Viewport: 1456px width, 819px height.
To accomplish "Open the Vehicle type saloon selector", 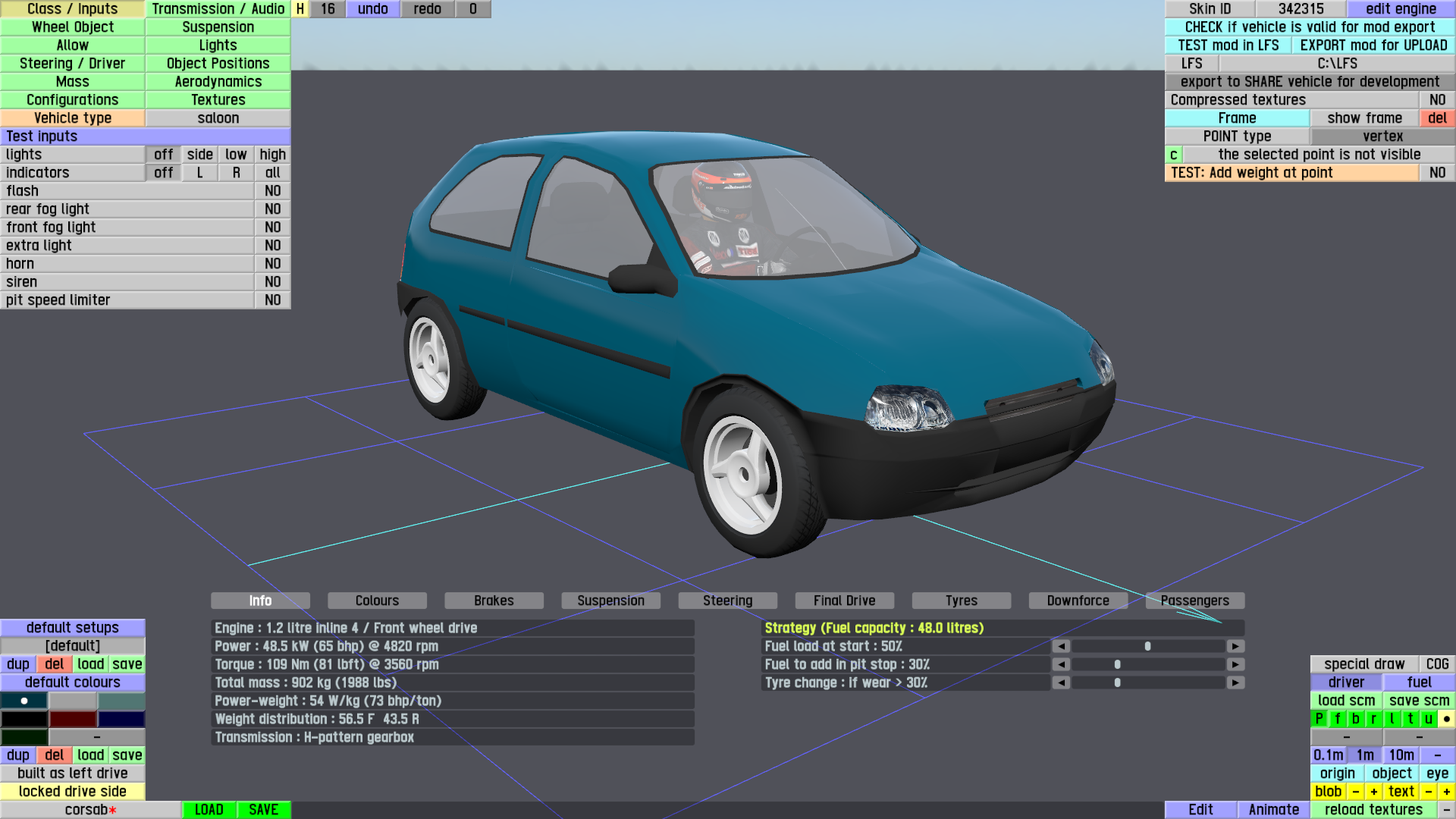I will coord(218,118).
